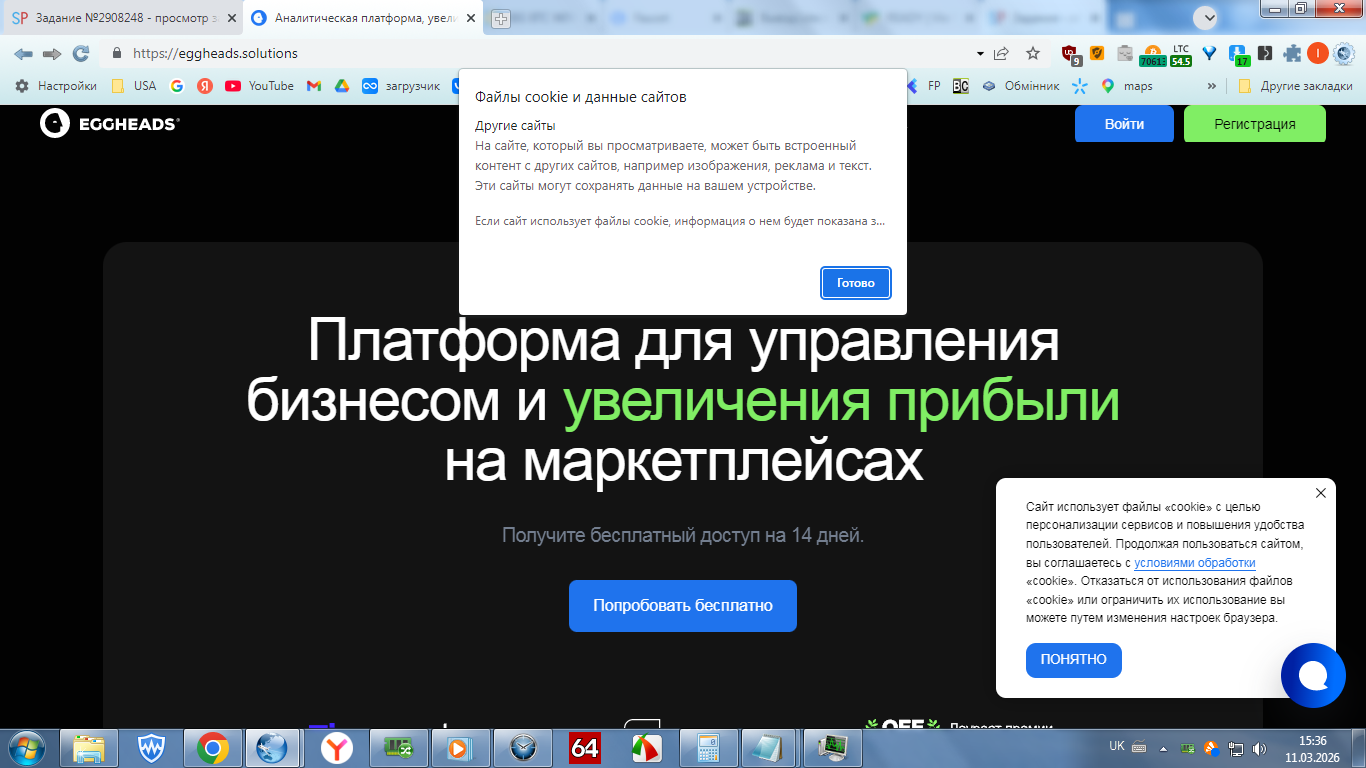Open the download manager extension with badge 17
This screenshot has height=768, width=1366.
click(1239, 54)
